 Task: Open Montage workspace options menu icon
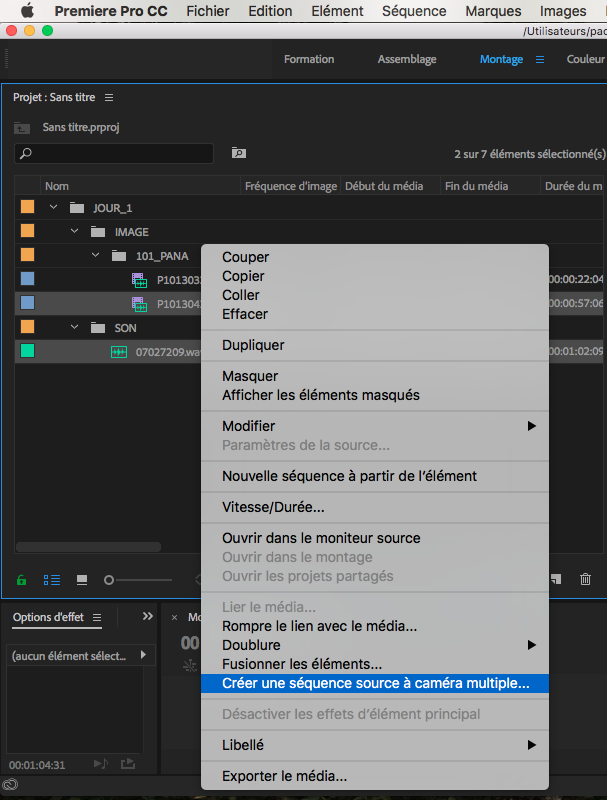[540, 60]
